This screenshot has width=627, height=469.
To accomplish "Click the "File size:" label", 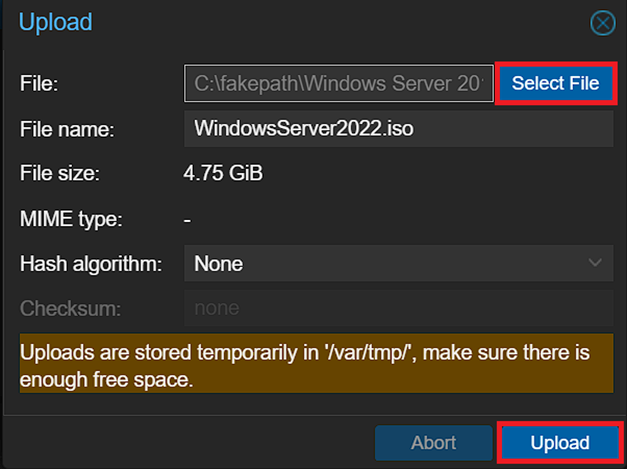I will (60, 174).
